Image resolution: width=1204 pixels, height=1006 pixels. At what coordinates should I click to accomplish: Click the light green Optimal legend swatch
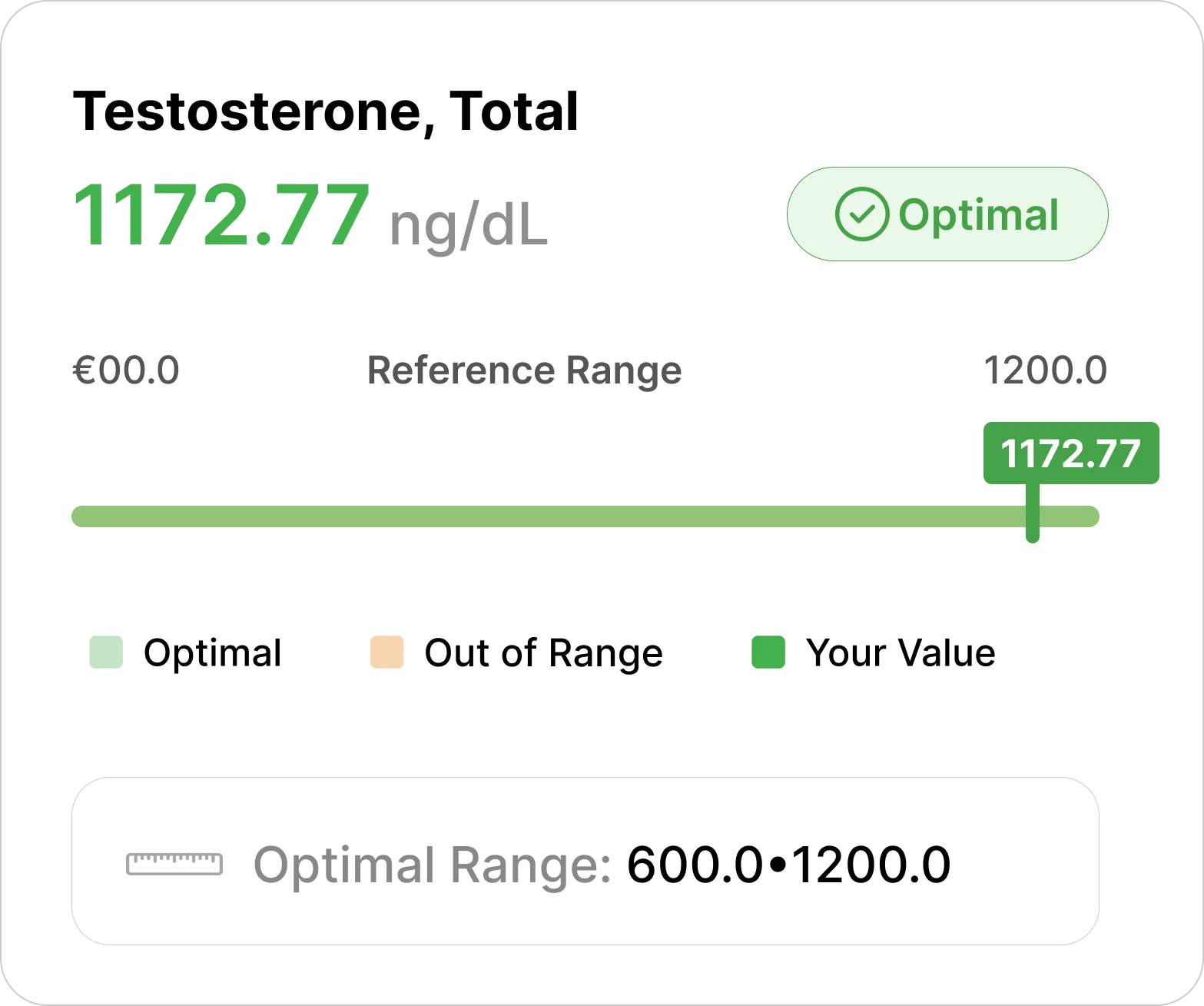point(106,652)
